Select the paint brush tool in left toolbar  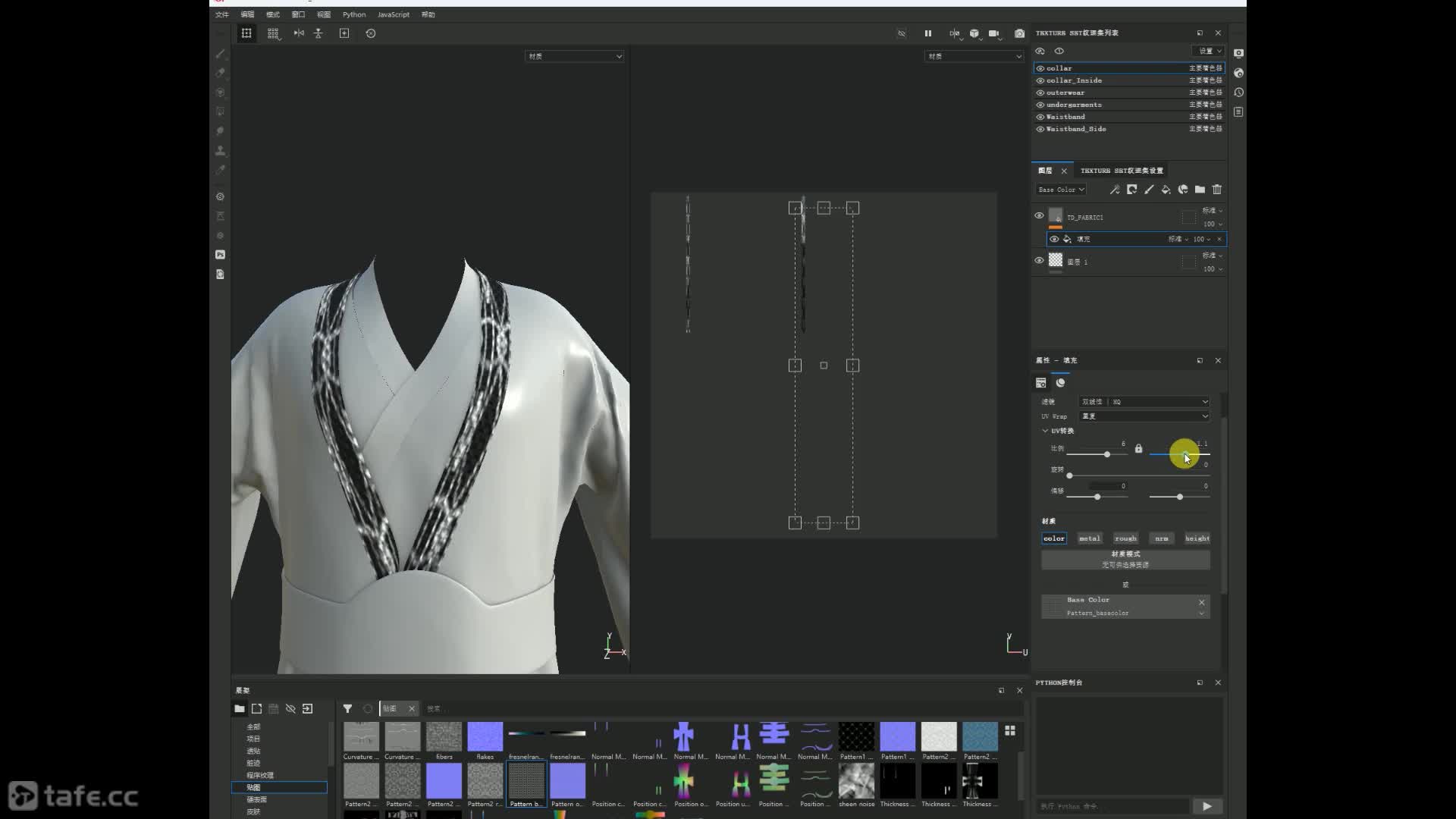220,54
